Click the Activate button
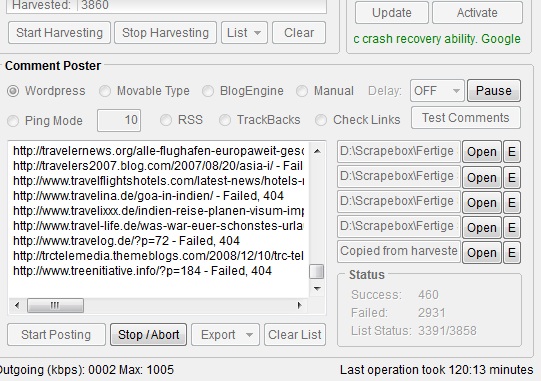The height and width of the screenshot is (381, 541). 477,13
